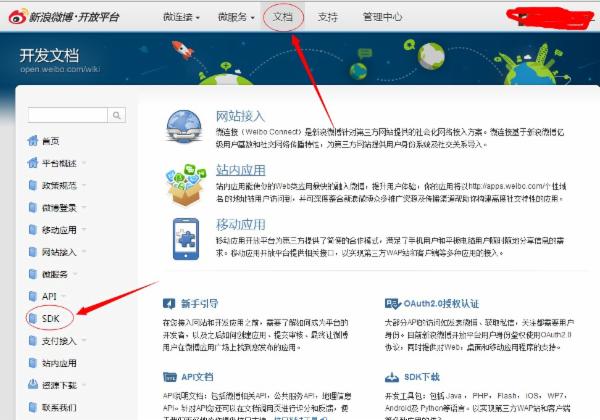This screenshot has height=420, width=600.
Task: Select SDK in the sidebar
Action: coord(51,318)
